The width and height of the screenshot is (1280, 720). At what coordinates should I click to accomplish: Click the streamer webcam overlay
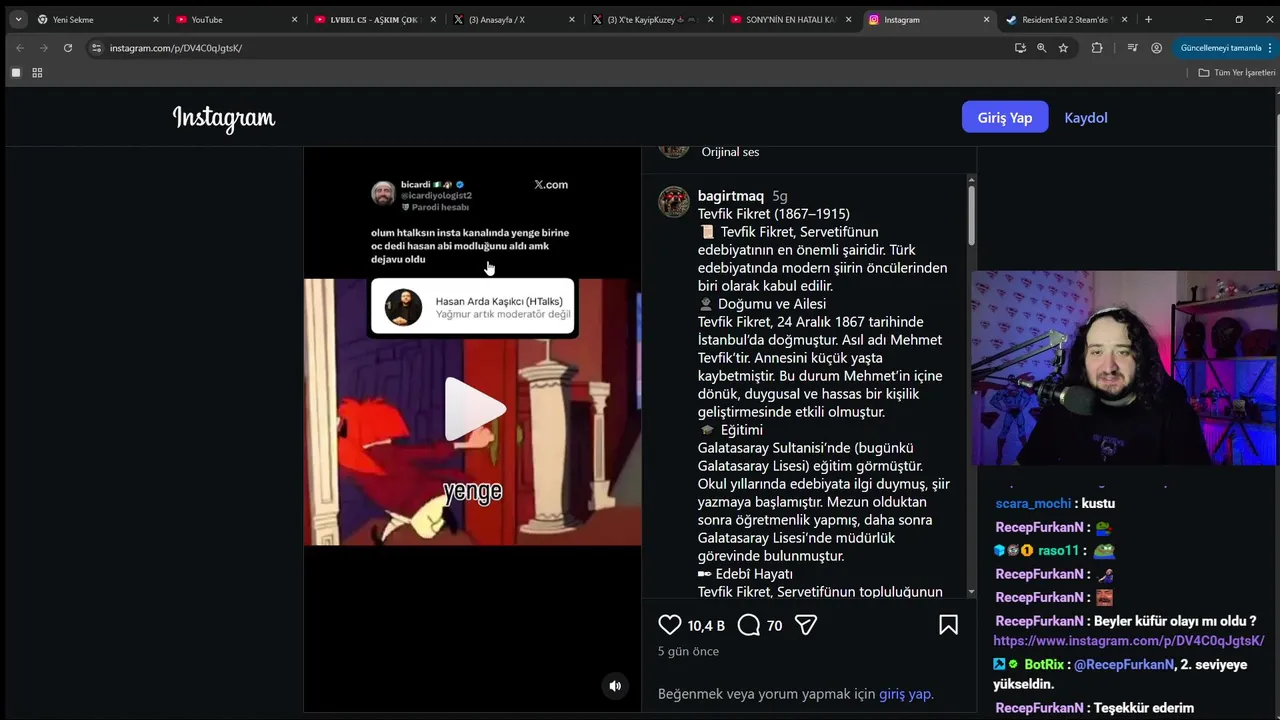[1124, 368]
